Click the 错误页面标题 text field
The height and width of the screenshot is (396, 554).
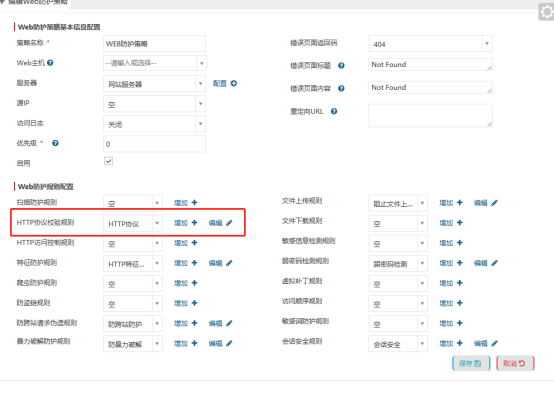(430, 65)
